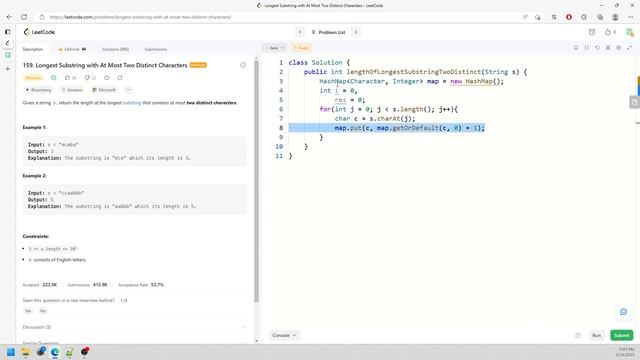Answer Yes to seen-in-interview question

pos(28,311)
